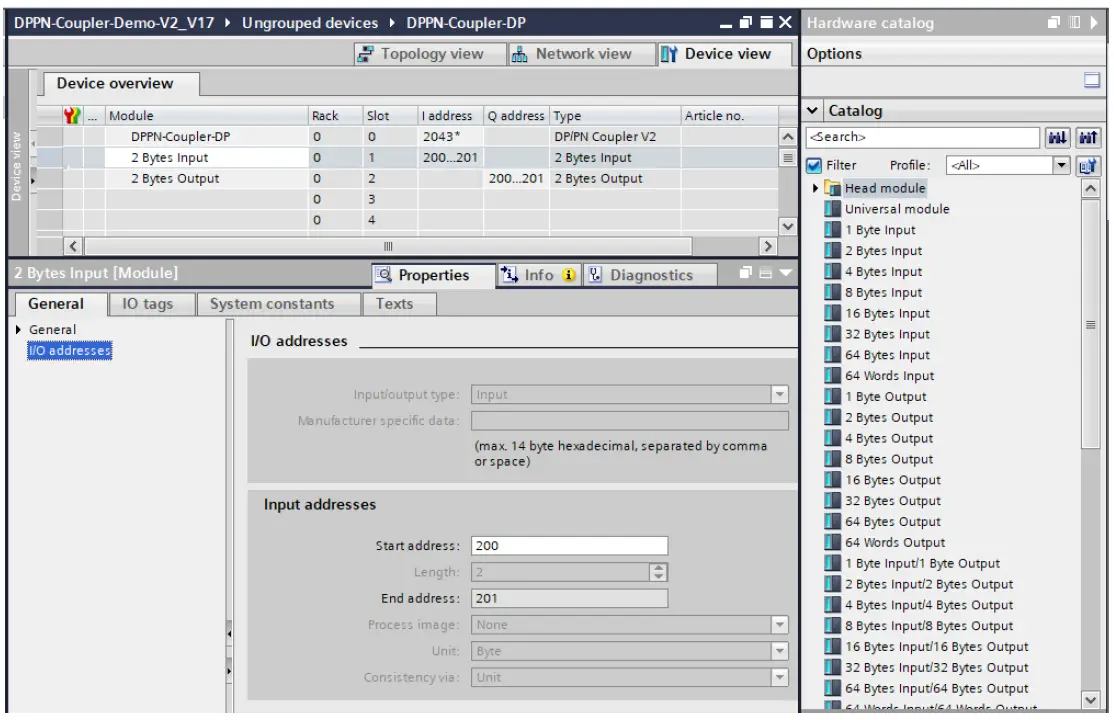The width and height of the screenshot is (1114, 720).
Task: Click the Length stepper arrows
Action: pos(659,572)
